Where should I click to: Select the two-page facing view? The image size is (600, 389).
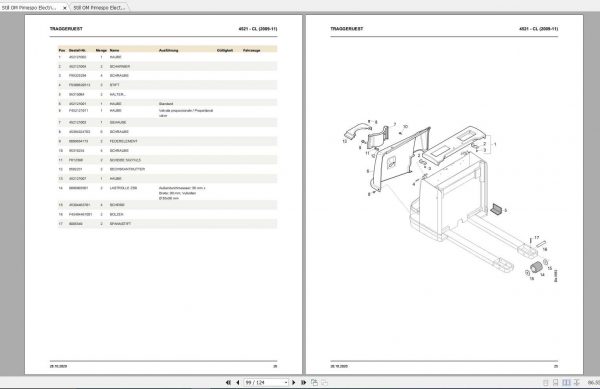(566, 382)
